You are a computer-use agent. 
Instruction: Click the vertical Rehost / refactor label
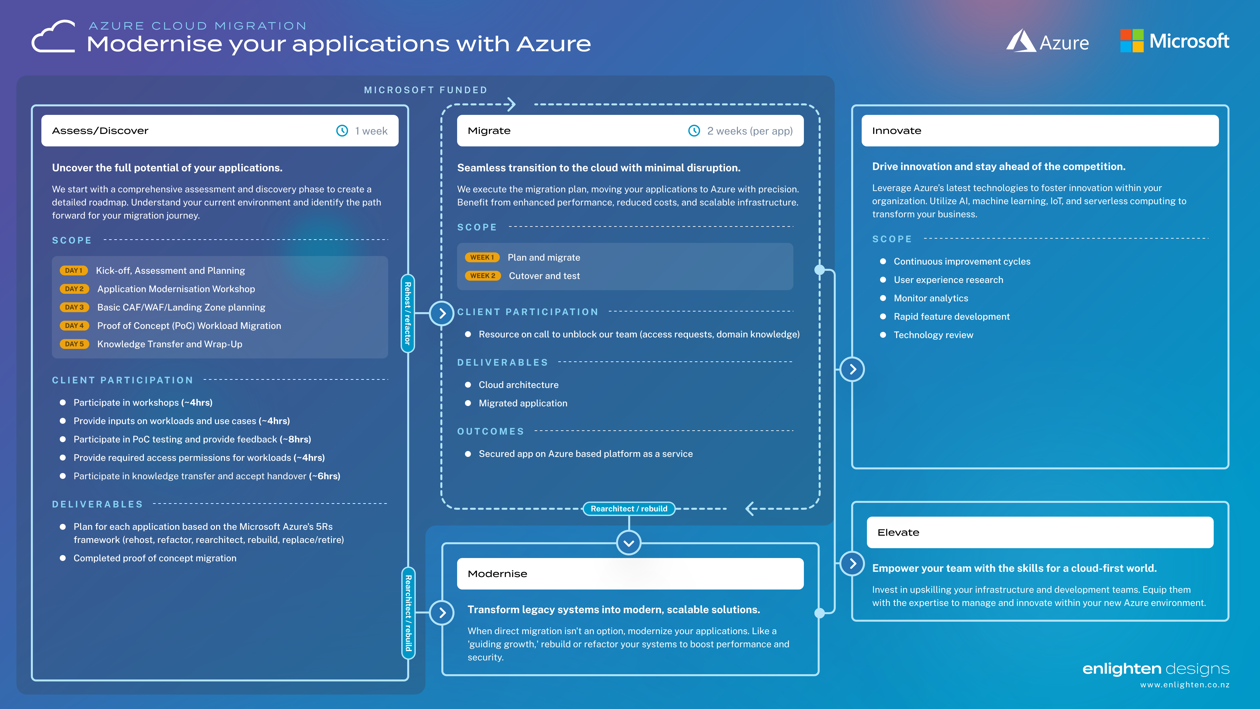[408, 313]
